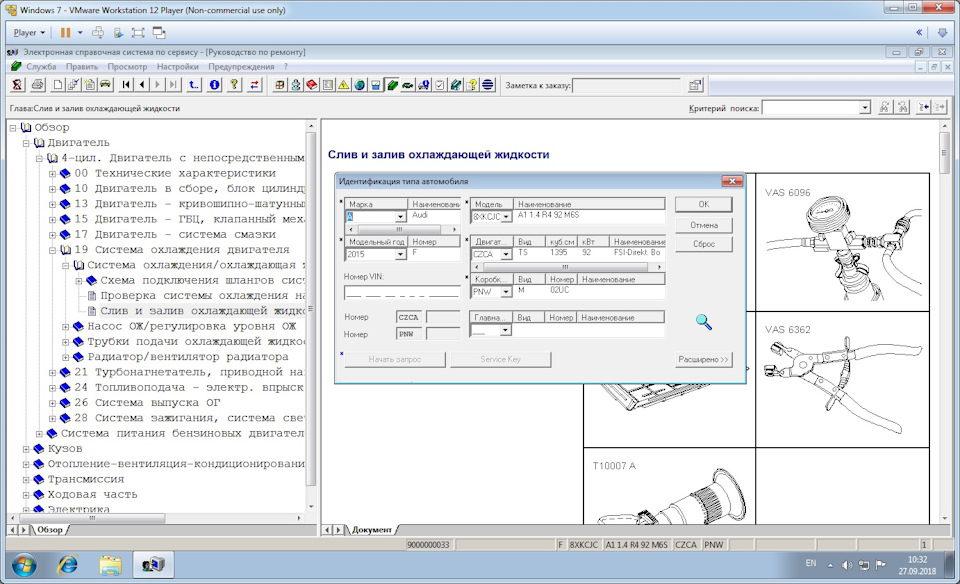Open the Настройки menu
This screenshot has width=960, height=584.
point(178,67)
